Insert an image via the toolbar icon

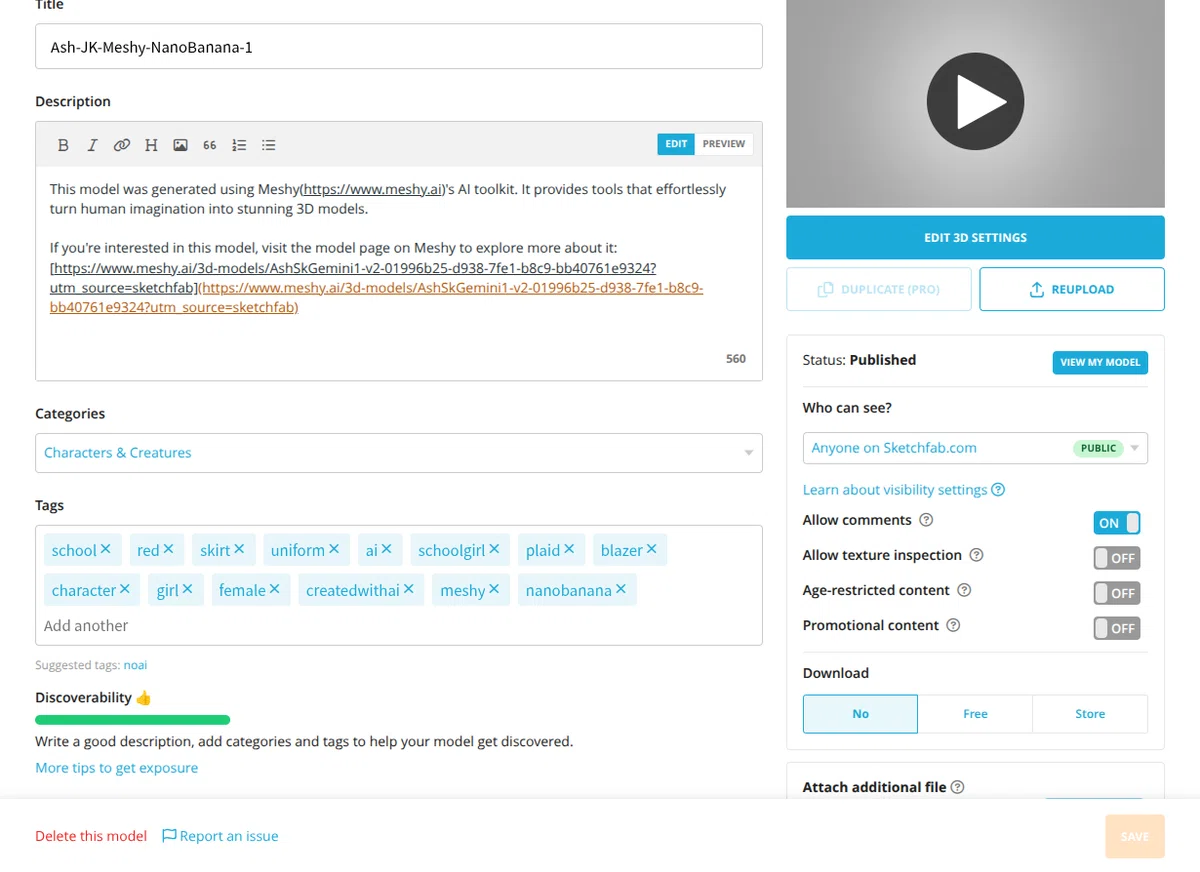tap(180, 145)
